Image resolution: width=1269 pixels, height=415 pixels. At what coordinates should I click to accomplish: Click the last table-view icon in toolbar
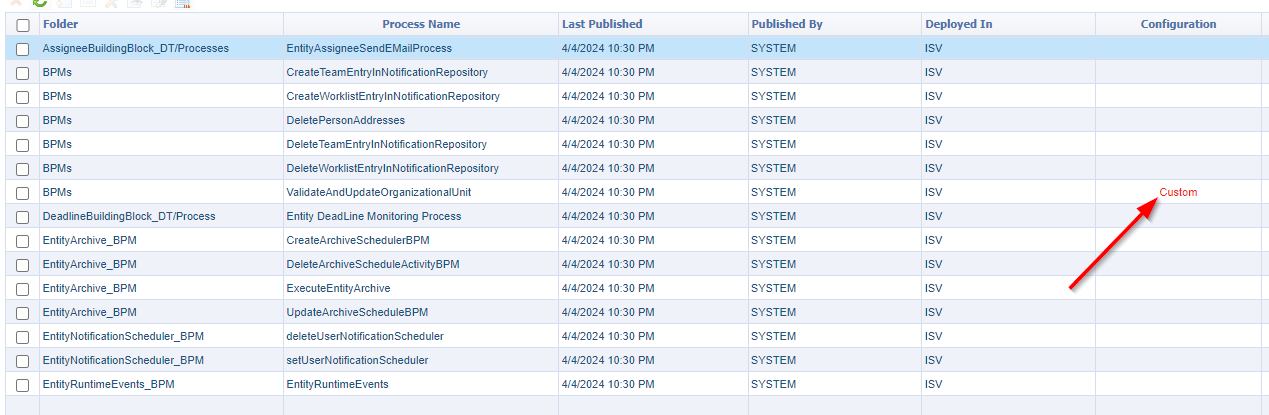pos(182,3)
